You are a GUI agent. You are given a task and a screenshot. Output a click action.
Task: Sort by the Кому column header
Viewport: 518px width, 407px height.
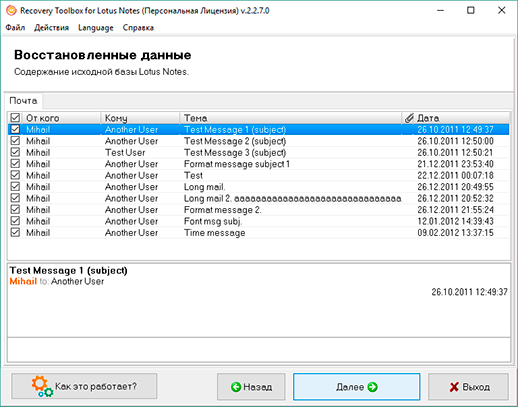140,118
